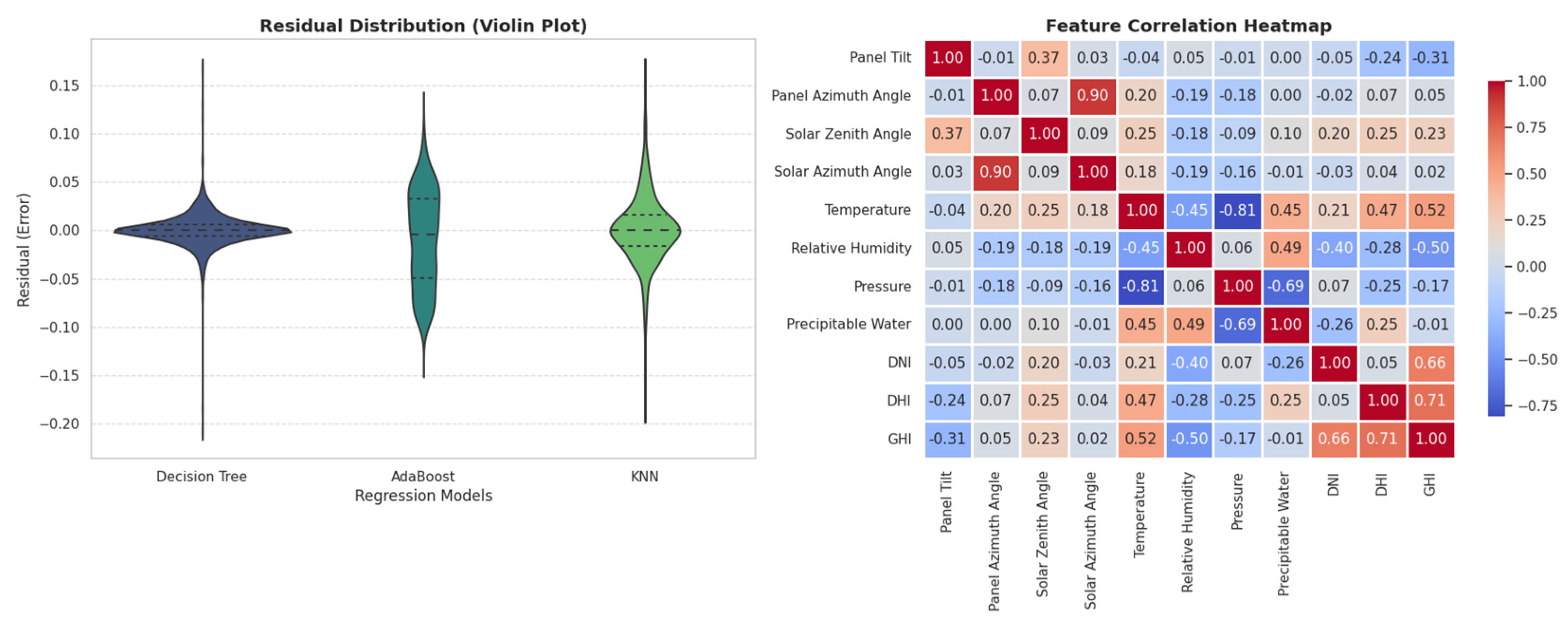Click the Decision Tree x-axis tick label
The width and height of the screenshot is (1568, 623).
pos(201,476)
